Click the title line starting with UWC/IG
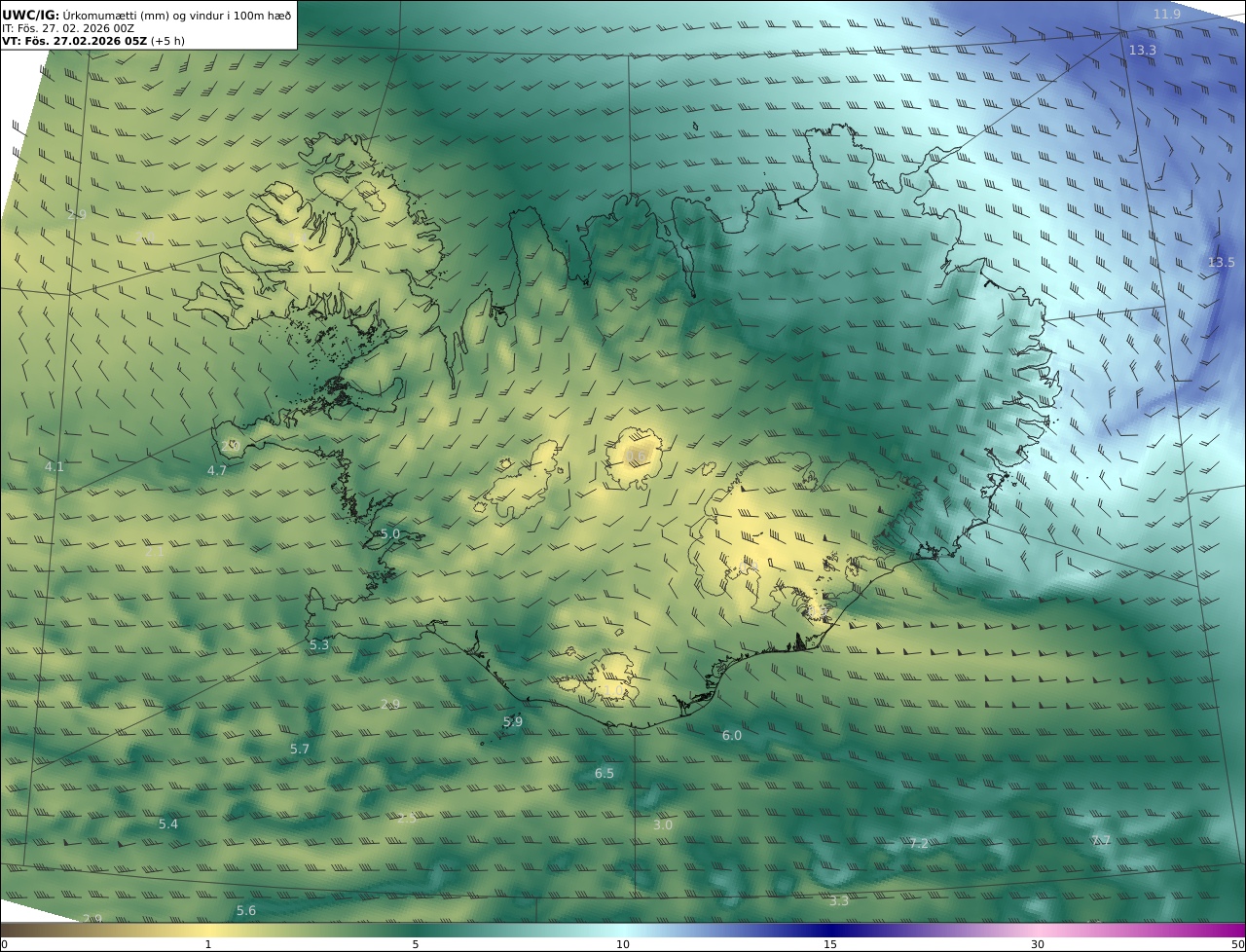The height and width of the screenshot is (952, 1246). pyautogui.click(x=147, y=15)
